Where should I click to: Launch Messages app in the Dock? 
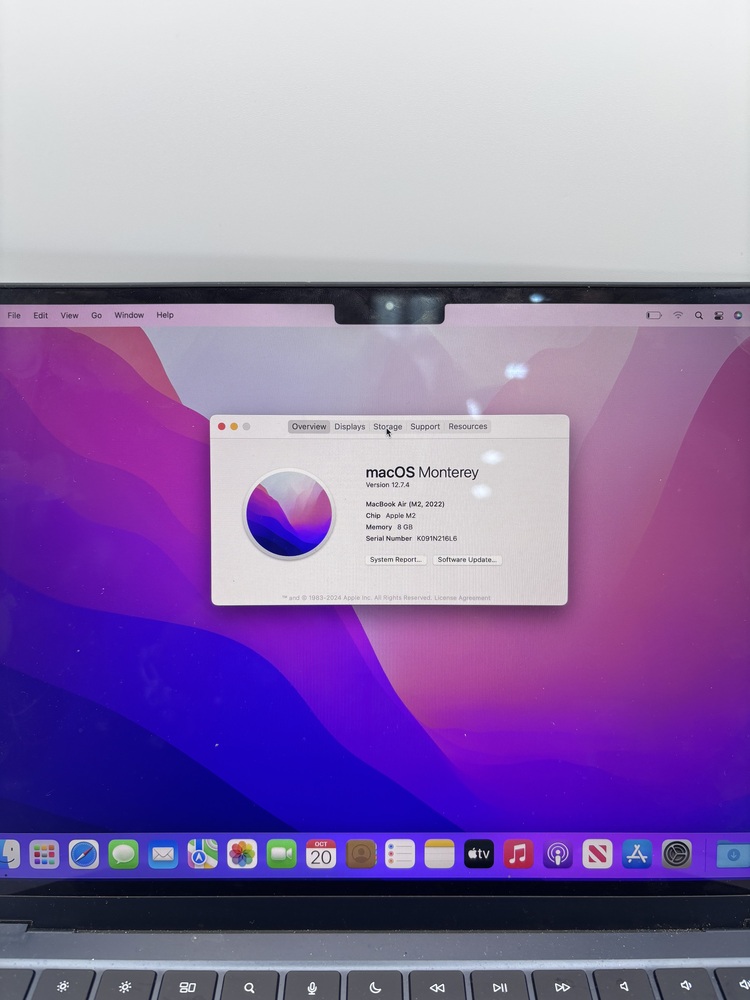tap(124, 854)
